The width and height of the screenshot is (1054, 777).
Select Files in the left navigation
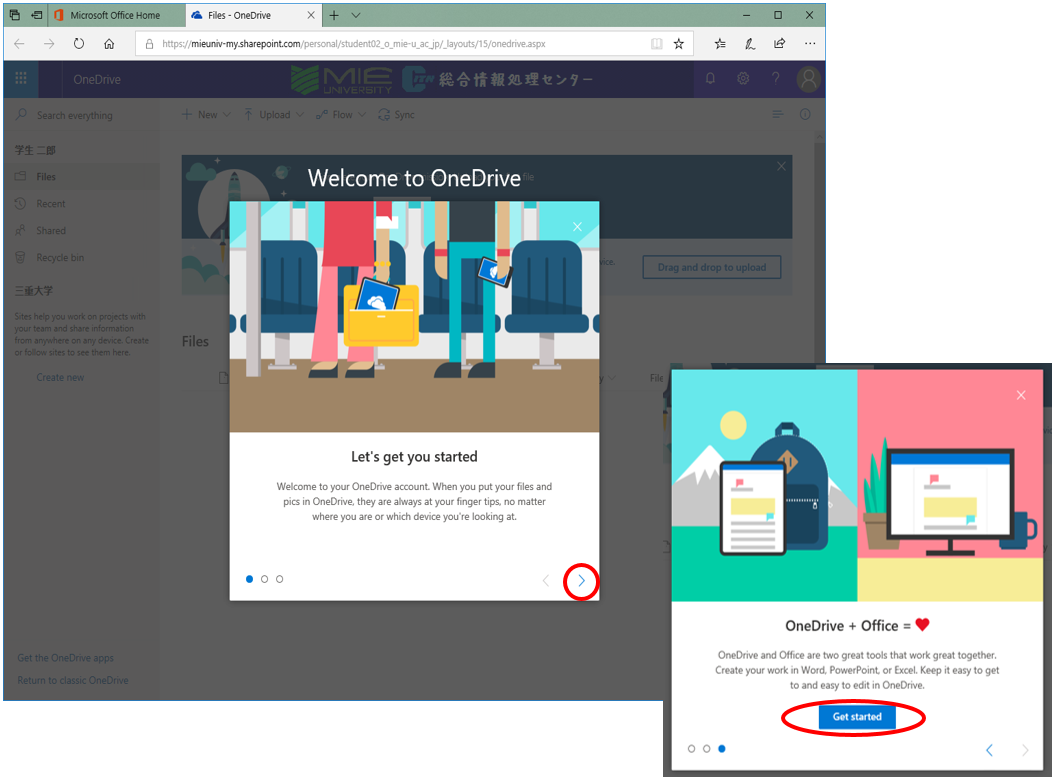pos(81,176)
